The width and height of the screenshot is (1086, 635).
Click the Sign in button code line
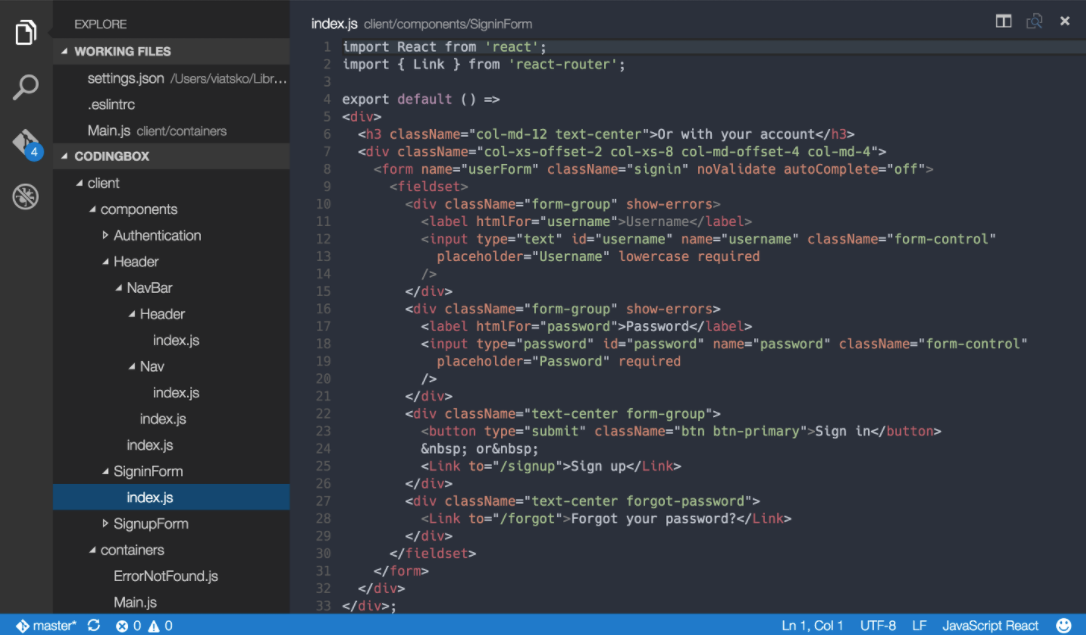pyautogui.click(x=681, y=431)
